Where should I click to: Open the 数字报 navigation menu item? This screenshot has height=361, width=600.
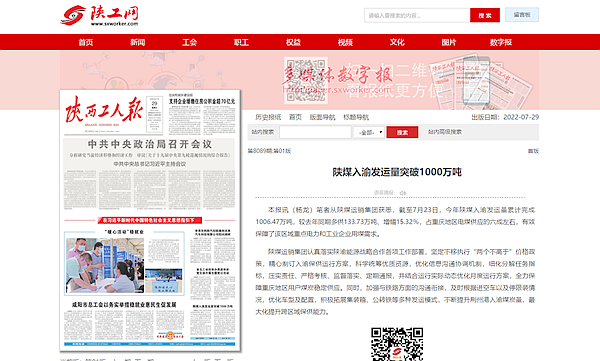tap(501, 42)
